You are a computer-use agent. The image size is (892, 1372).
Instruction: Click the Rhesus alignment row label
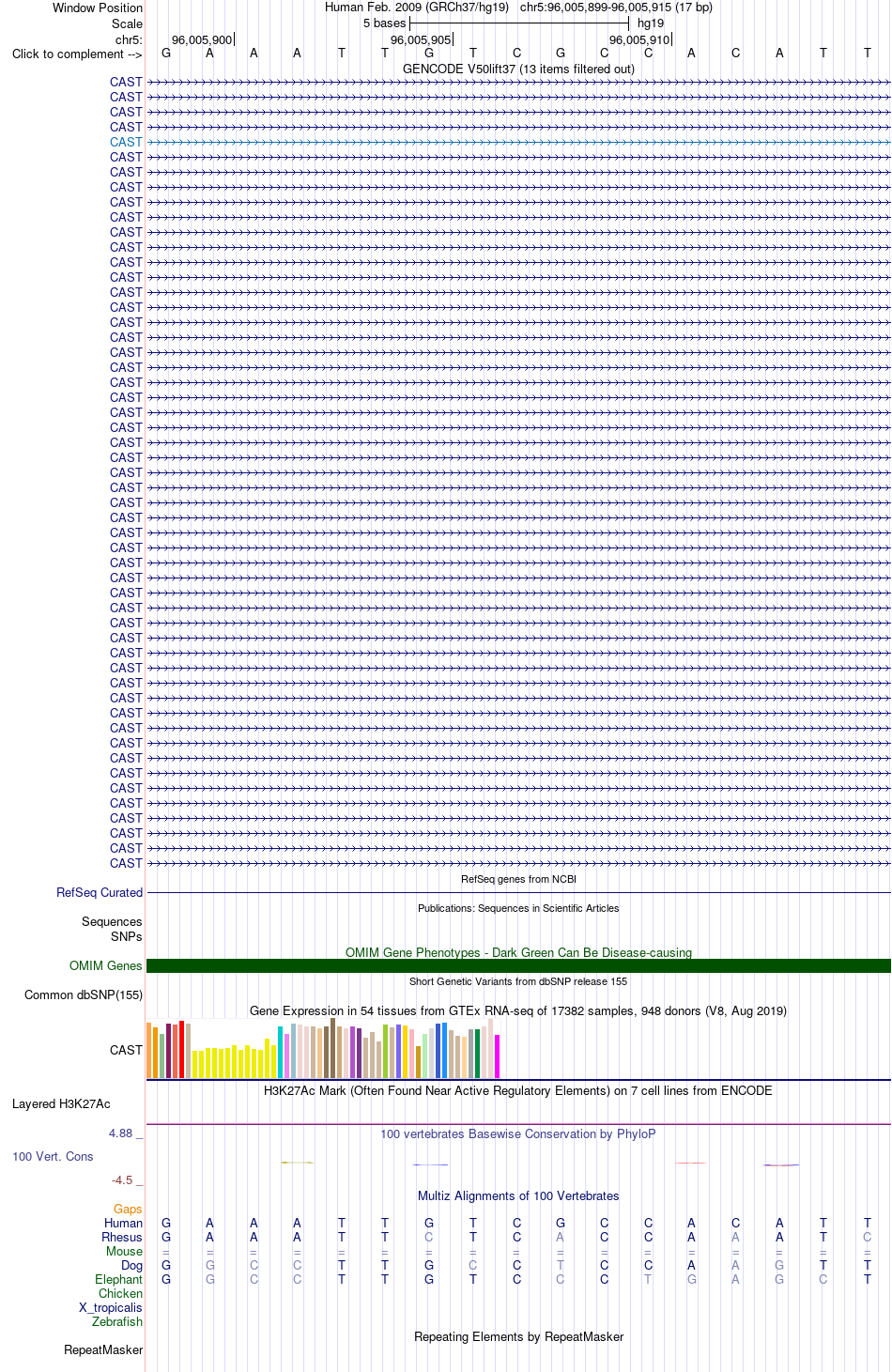coord(122,1238)
